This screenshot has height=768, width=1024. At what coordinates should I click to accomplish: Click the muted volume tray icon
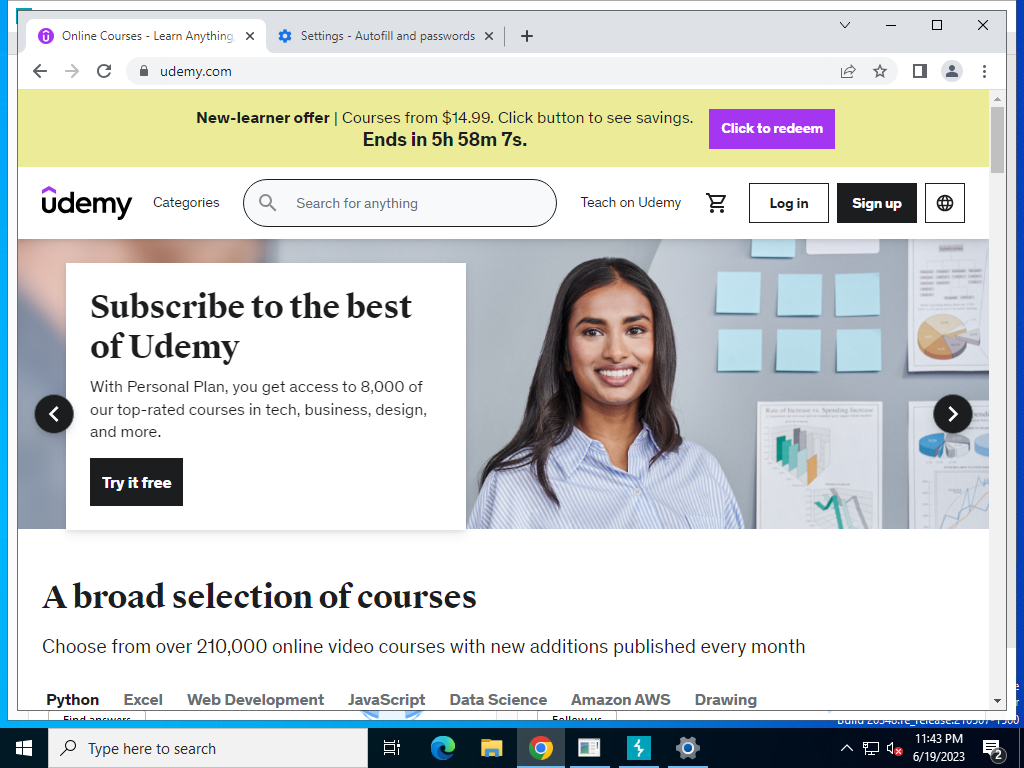[894, 748]
